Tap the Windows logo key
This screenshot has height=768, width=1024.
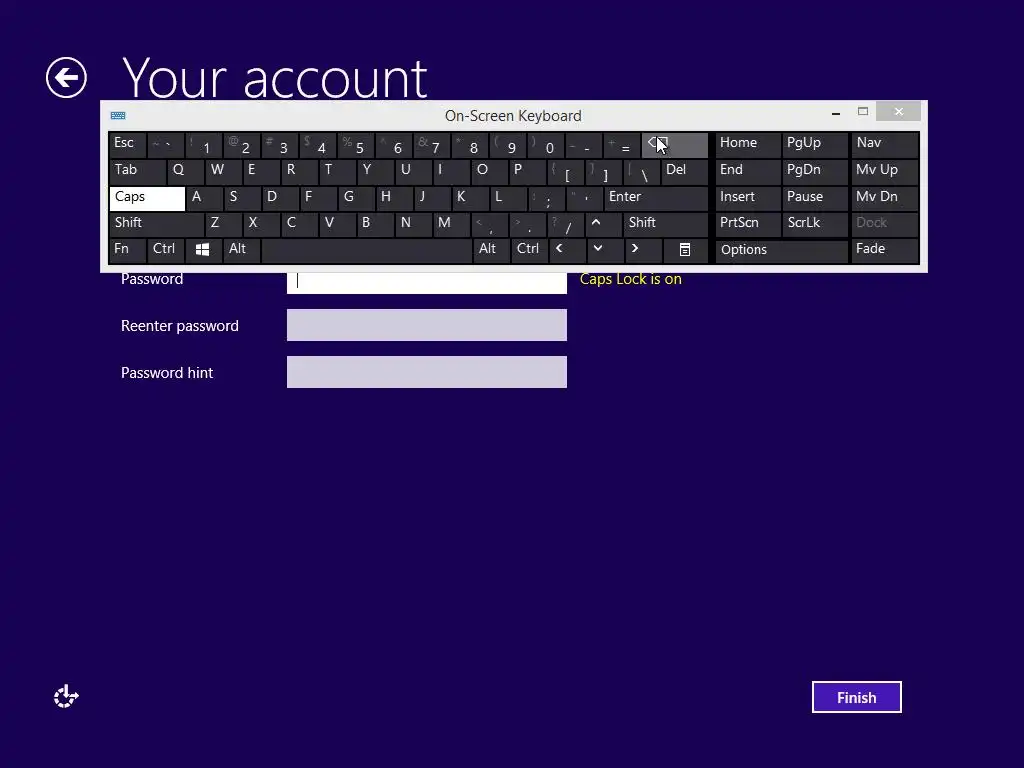tap(202, 250)
